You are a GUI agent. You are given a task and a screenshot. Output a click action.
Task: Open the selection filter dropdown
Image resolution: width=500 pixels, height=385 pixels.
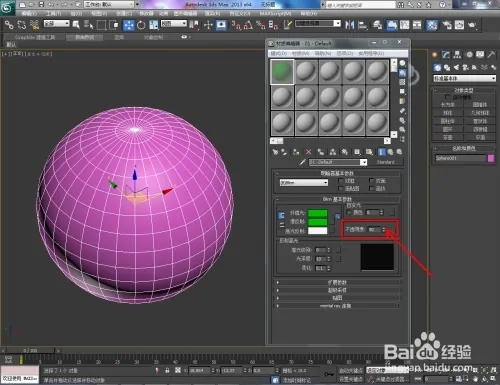tap(57, 24)
